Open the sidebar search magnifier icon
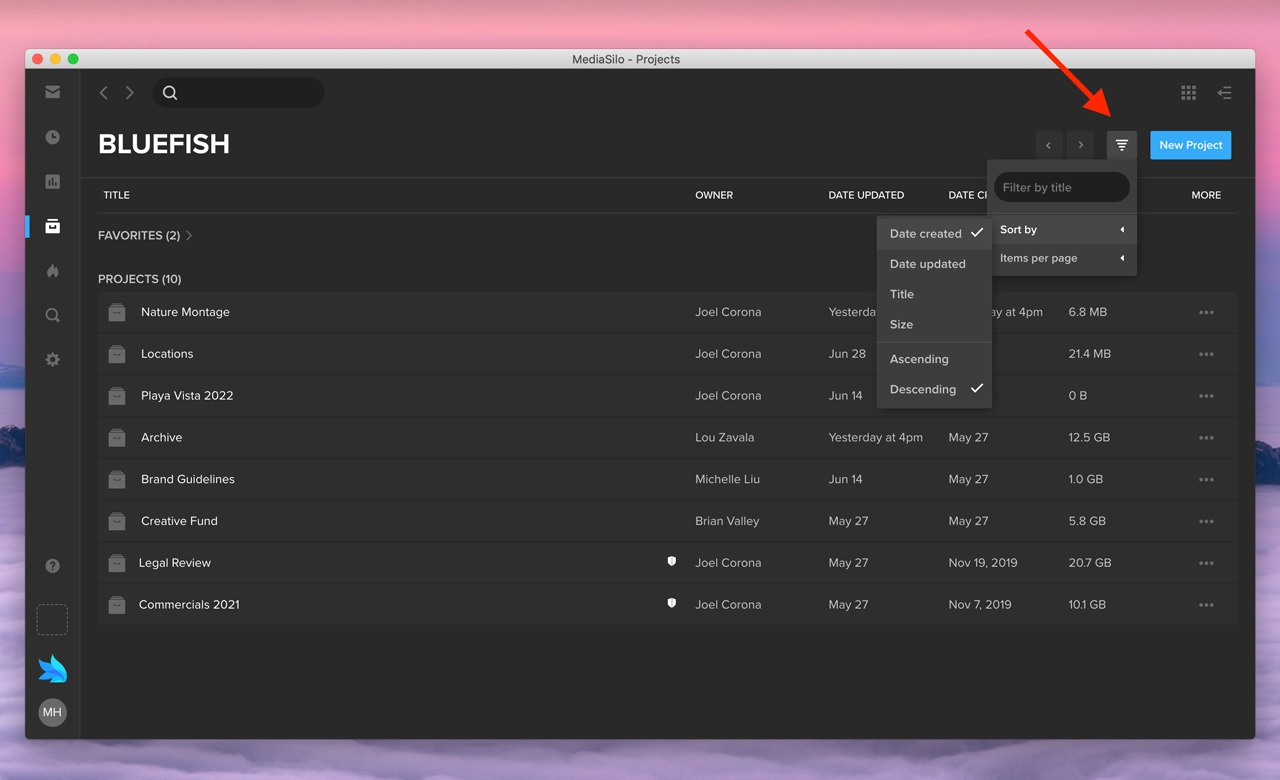Image resolution: width=1280 pixels, height=780 pixels. pos(52,315)
